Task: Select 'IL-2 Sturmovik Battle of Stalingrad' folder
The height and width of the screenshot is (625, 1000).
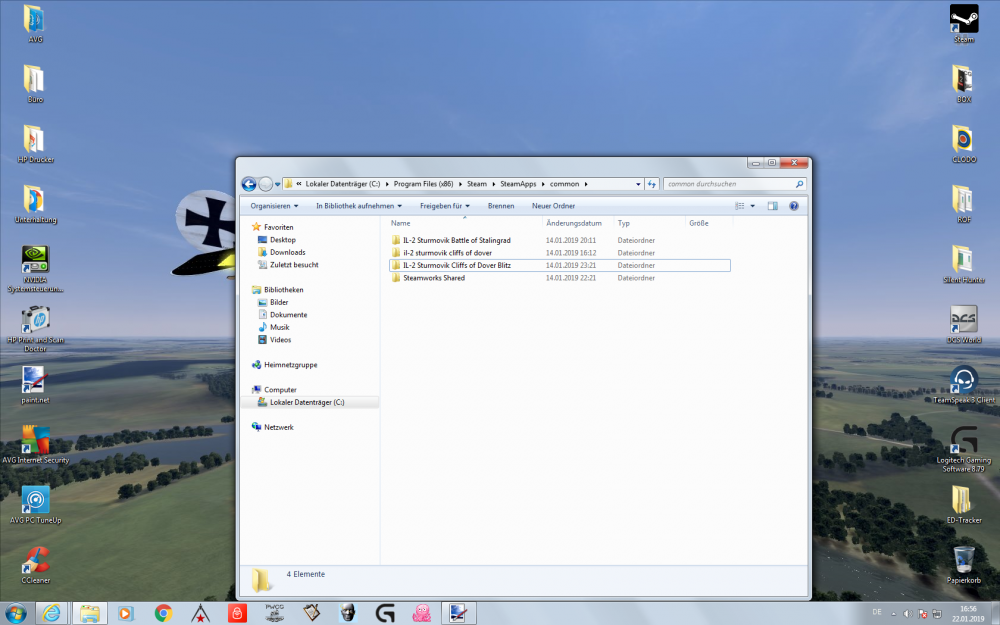Action: coord(457,240)
